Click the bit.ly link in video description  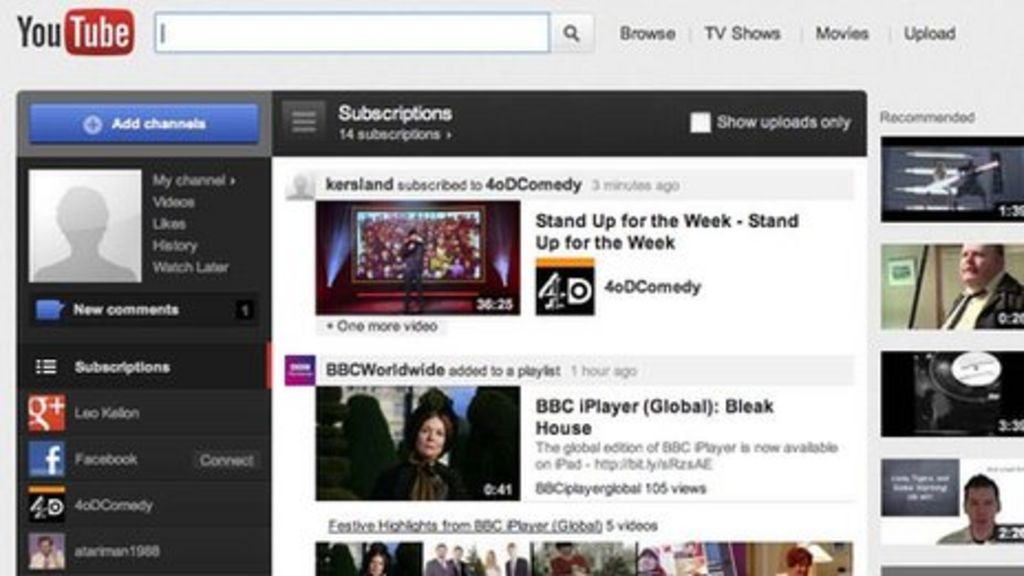coord(653,464)
